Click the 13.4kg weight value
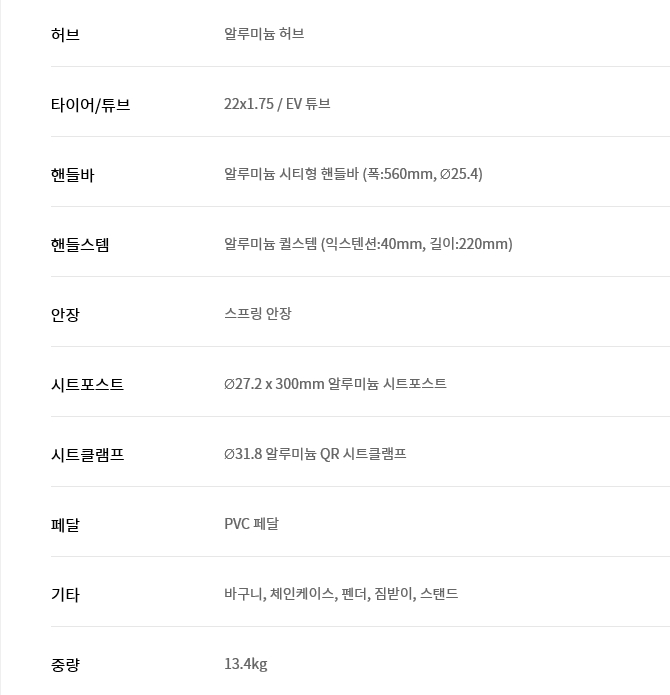The height and width of the screenshot is (695, 670). tap(246, 664)
